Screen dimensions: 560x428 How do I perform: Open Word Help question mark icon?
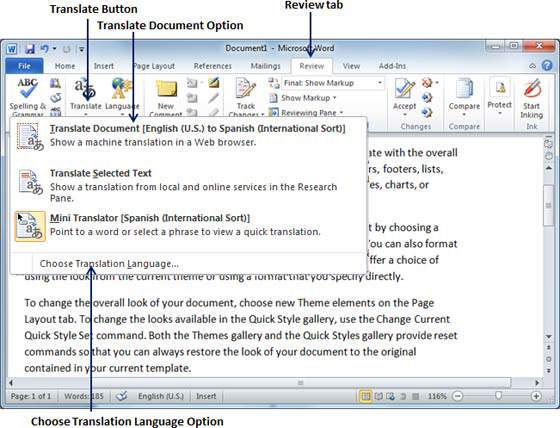click(x=547, y=65)
